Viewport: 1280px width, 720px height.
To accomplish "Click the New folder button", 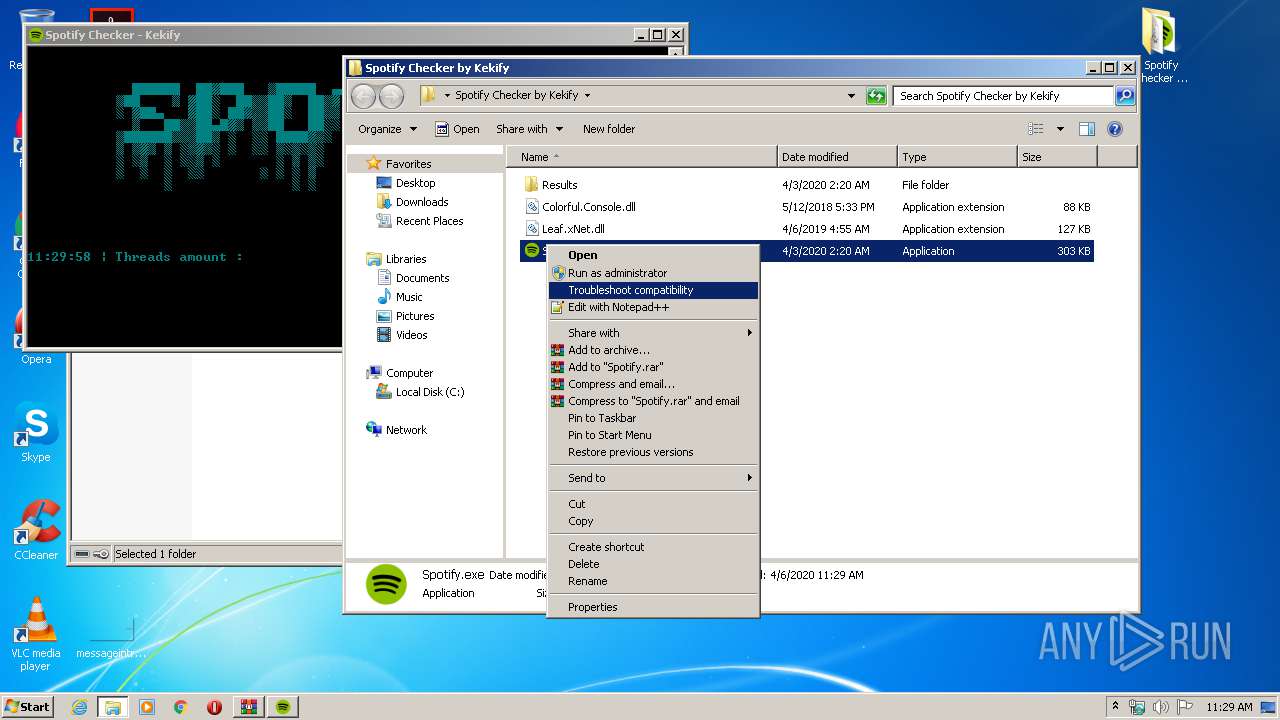I will point(609,129).
